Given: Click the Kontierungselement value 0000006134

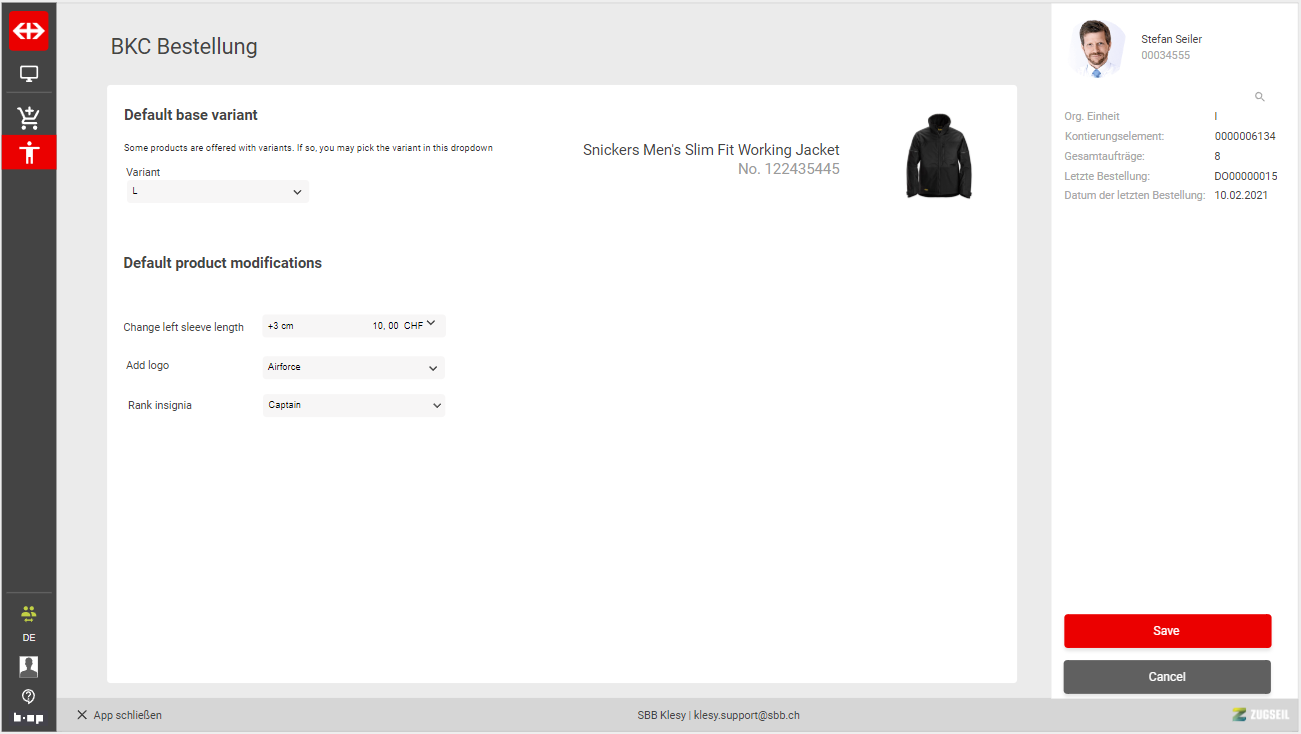Looking at the screenshot, I should point(1245,136).
